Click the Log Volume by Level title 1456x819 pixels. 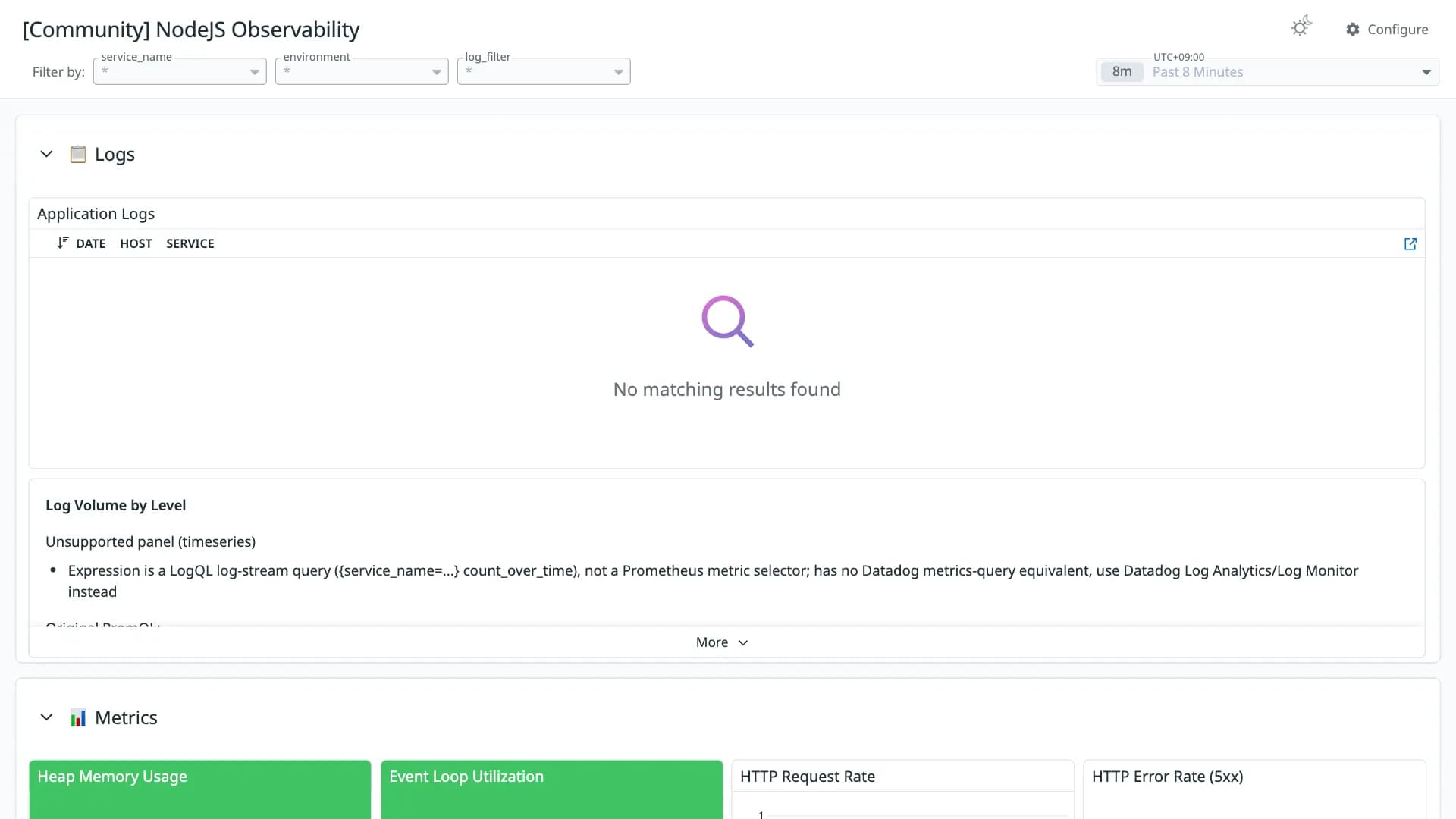point(115,505)
